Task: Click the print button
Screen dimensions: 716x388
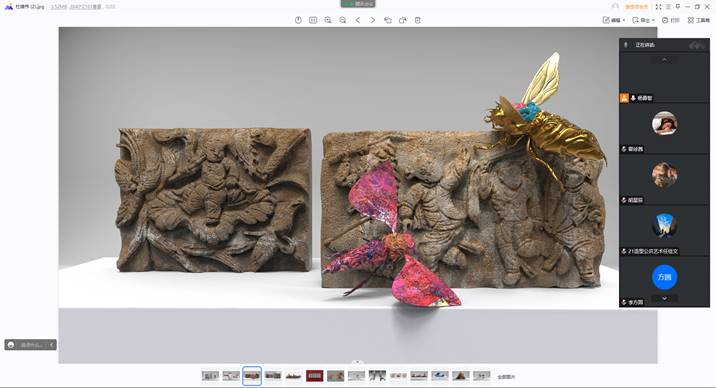Action: (x=671, y=20)
